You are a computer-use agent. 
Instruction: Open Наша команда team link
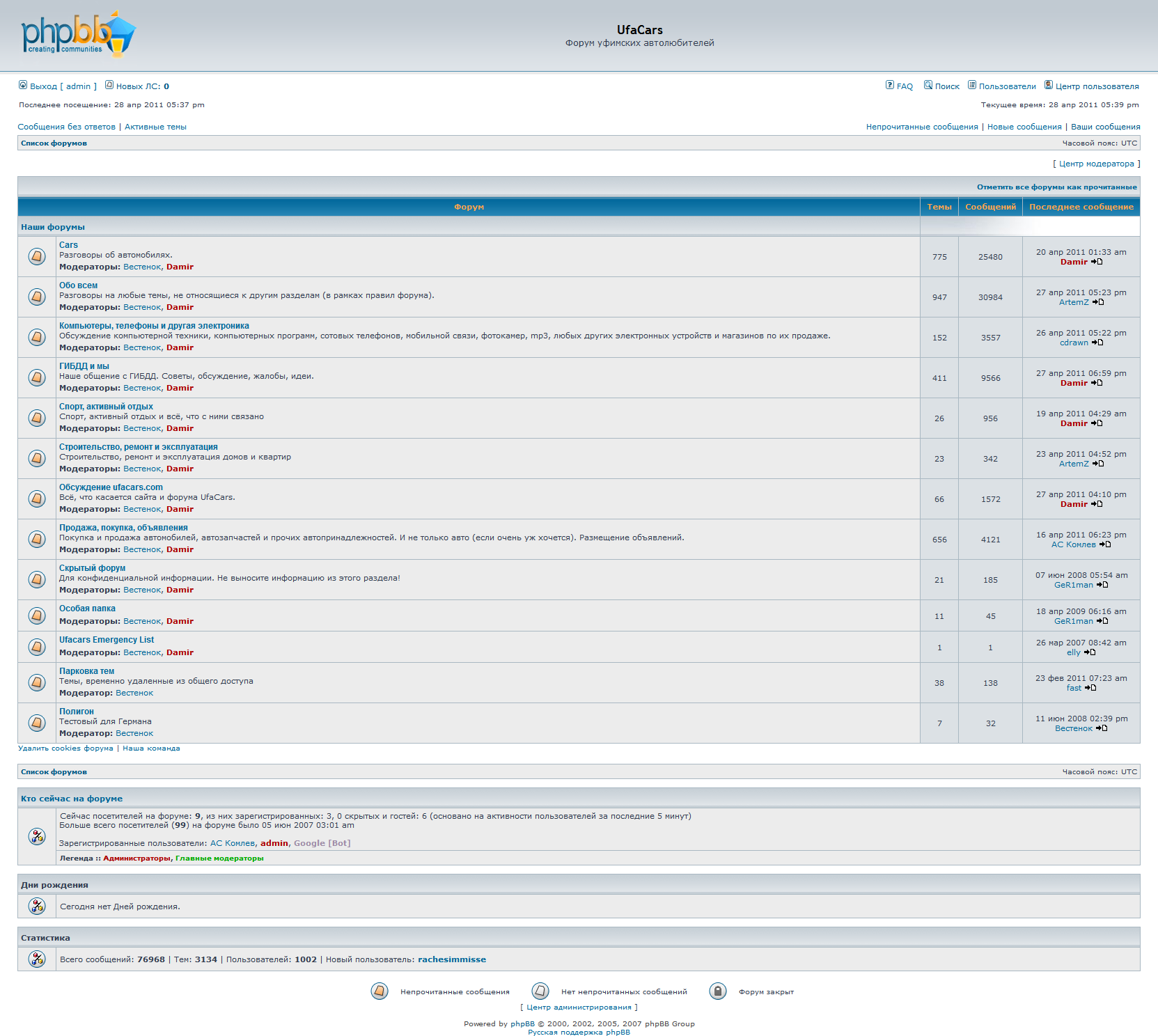(x=151, y=748)
